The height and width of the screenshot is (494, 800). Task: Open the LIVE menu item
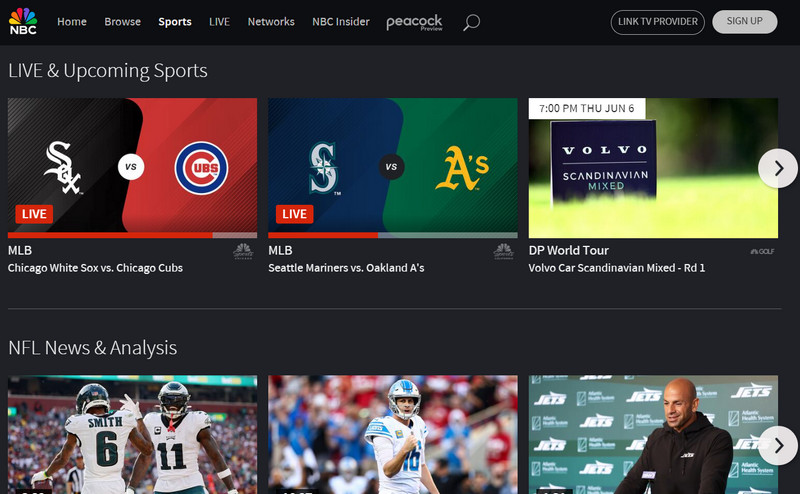point(219,22)
